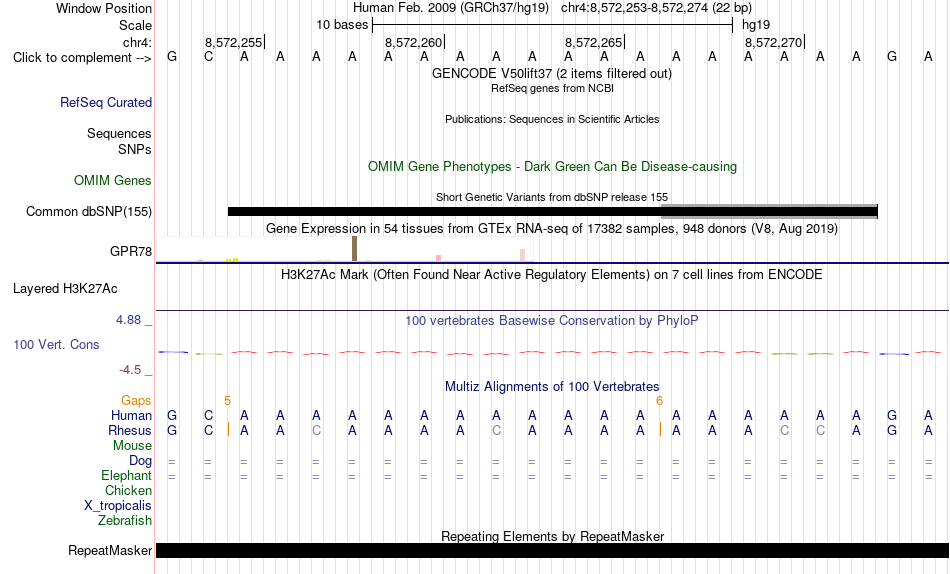Click the chr4:8,572,253-8,572,274 position text

656,8
